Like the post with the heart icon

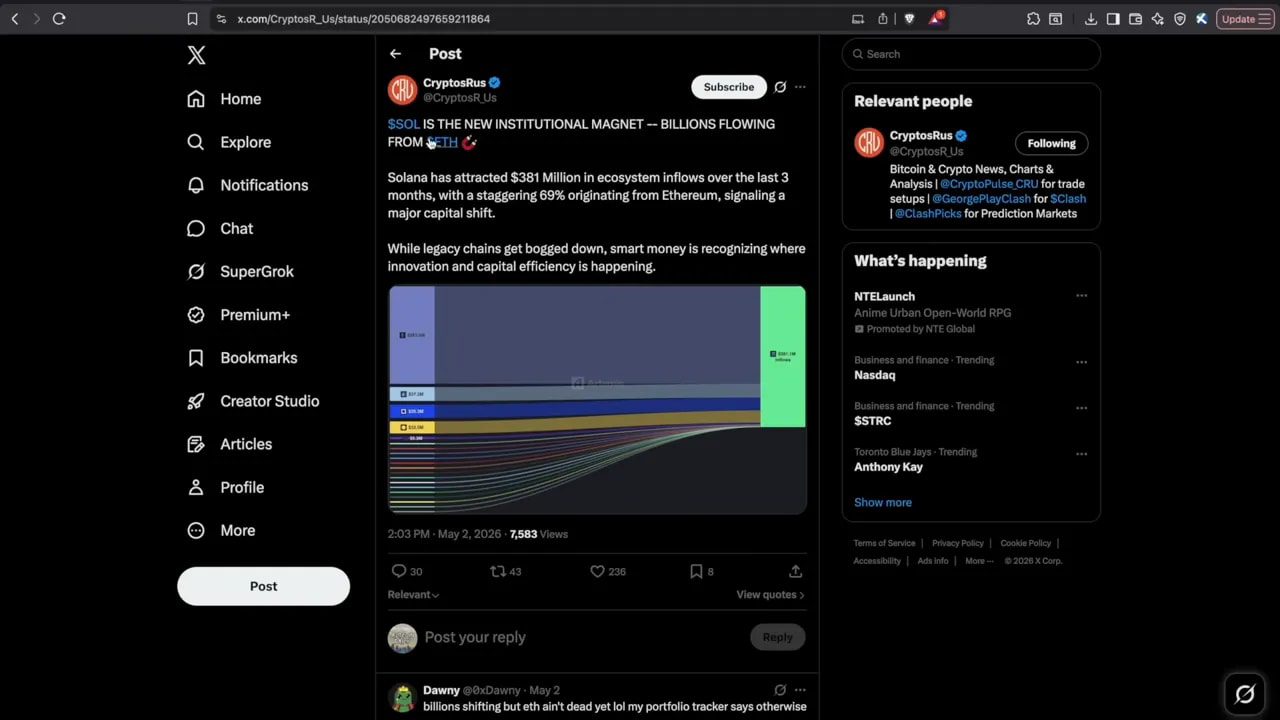pos(598,571)
